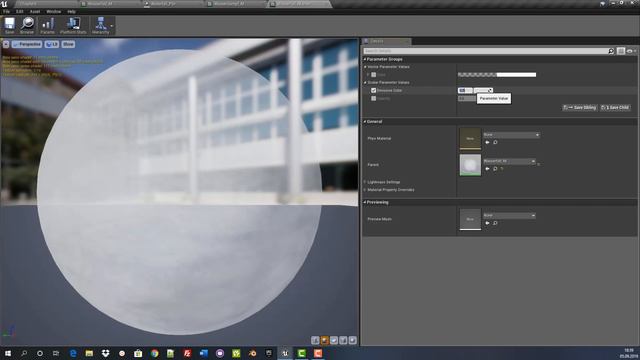This screenshot has width=640, height=360.
Task: Open taskbar search magnifier
Action: pyautogui.click(x=24, y=353)
